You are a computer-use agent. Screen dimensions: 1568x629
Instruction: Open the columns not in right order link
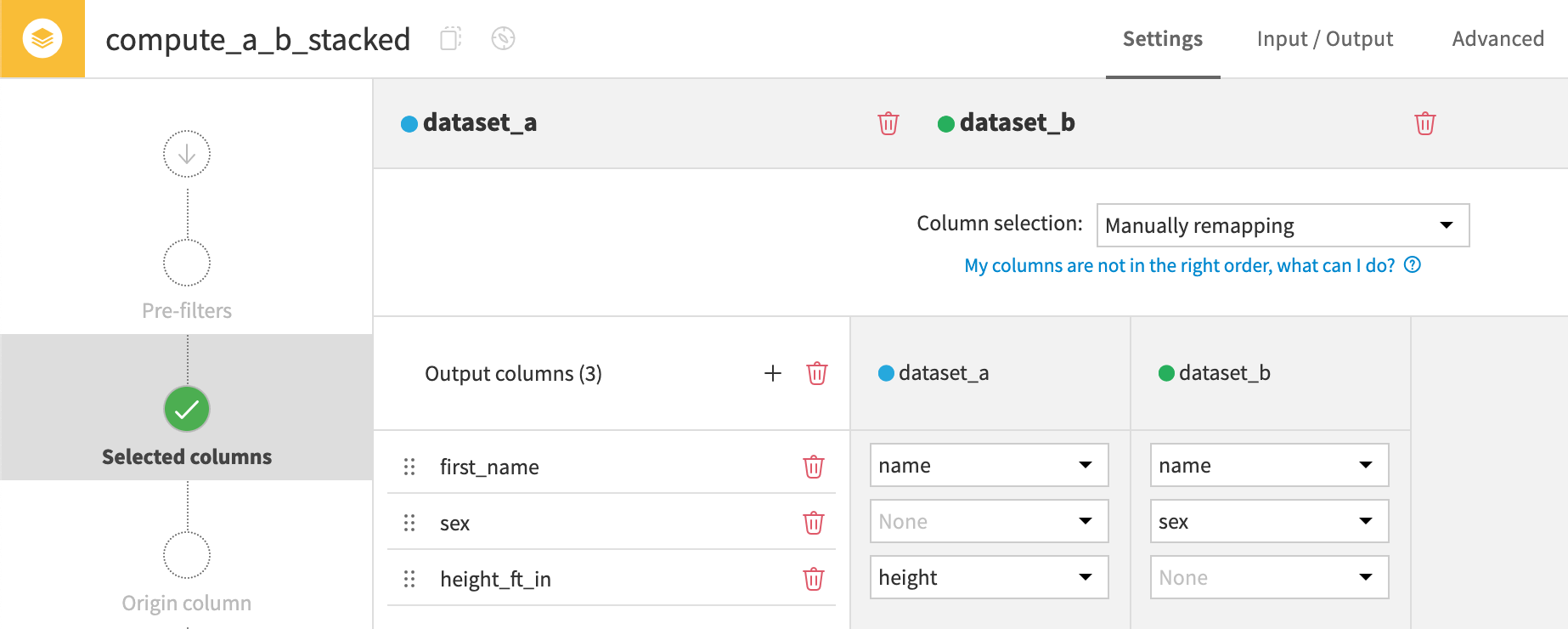1180,265
